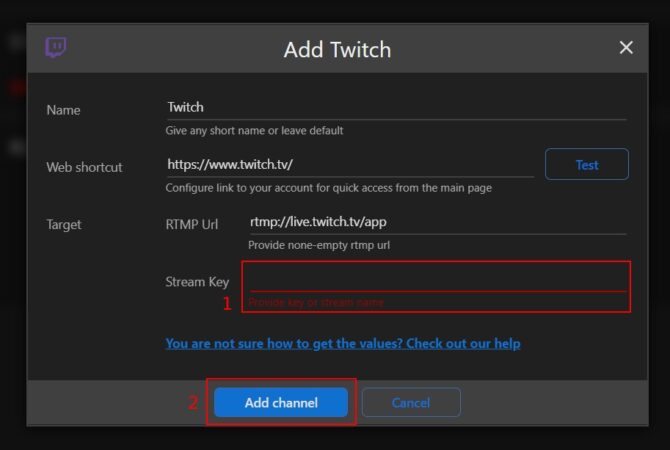This screenshot has width=670, height=450.
Task: Cancel adding the Twitch channel
Action: pyautogui.click(x=411, y=403)
